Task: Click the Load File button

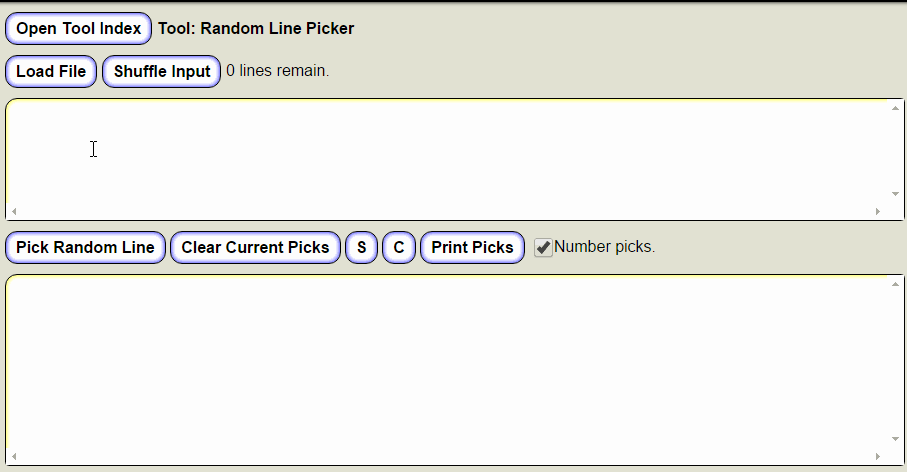Action: 51,72
